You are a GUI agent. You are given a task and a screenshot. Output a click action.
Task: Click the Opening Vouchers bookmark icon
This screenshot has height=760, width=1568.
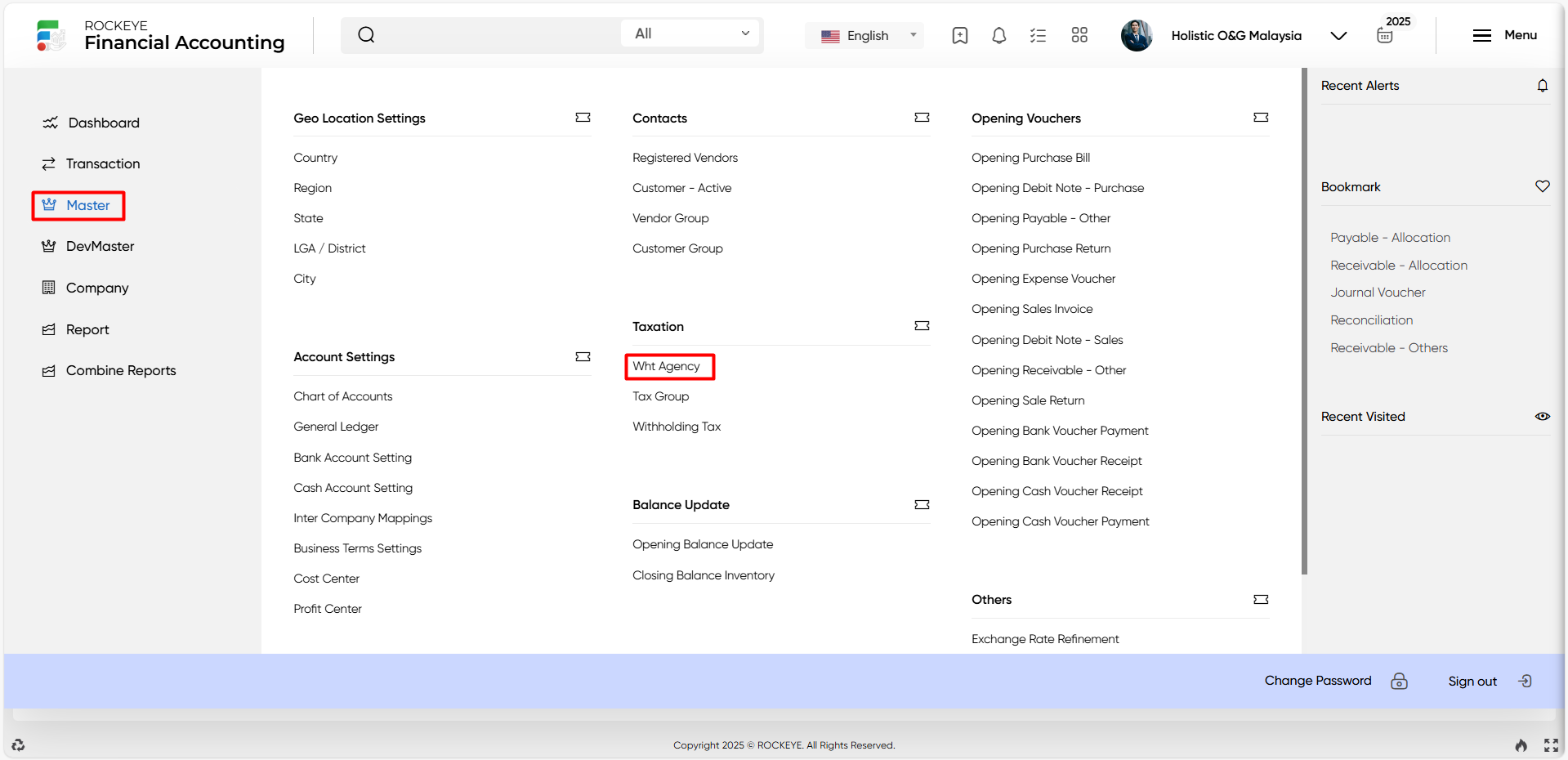coord(1261,118)
